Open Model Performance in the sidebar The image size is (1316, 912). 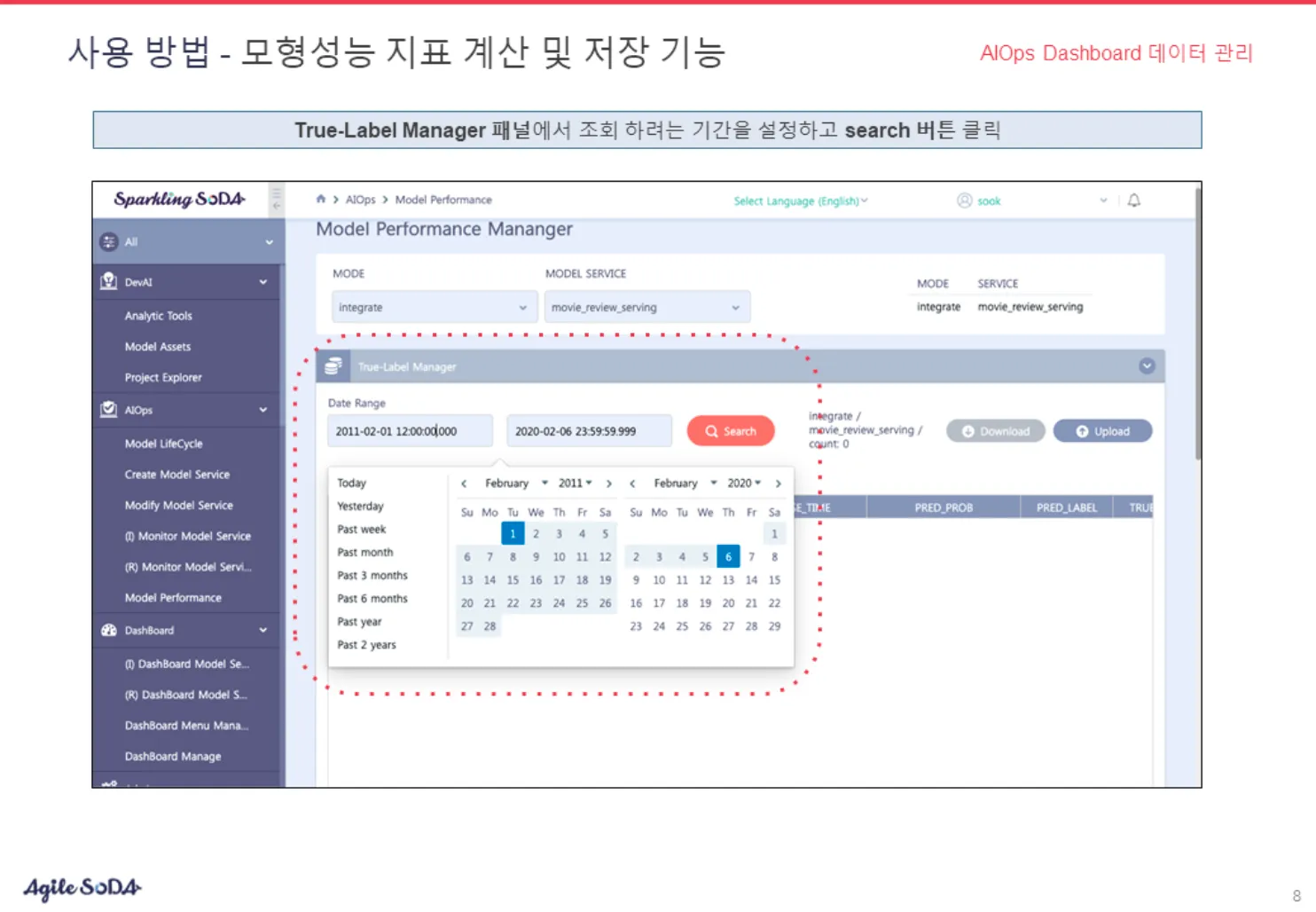tap(173, 598)
